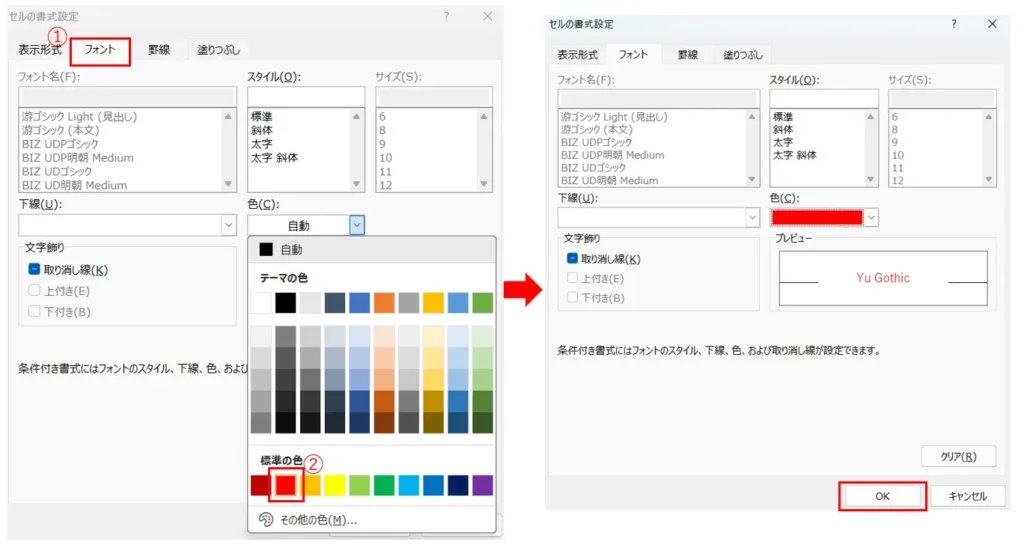This screenshot has height=548, width=1024.
Task: Choose the top-row green theme color
Action: [483, 303]
